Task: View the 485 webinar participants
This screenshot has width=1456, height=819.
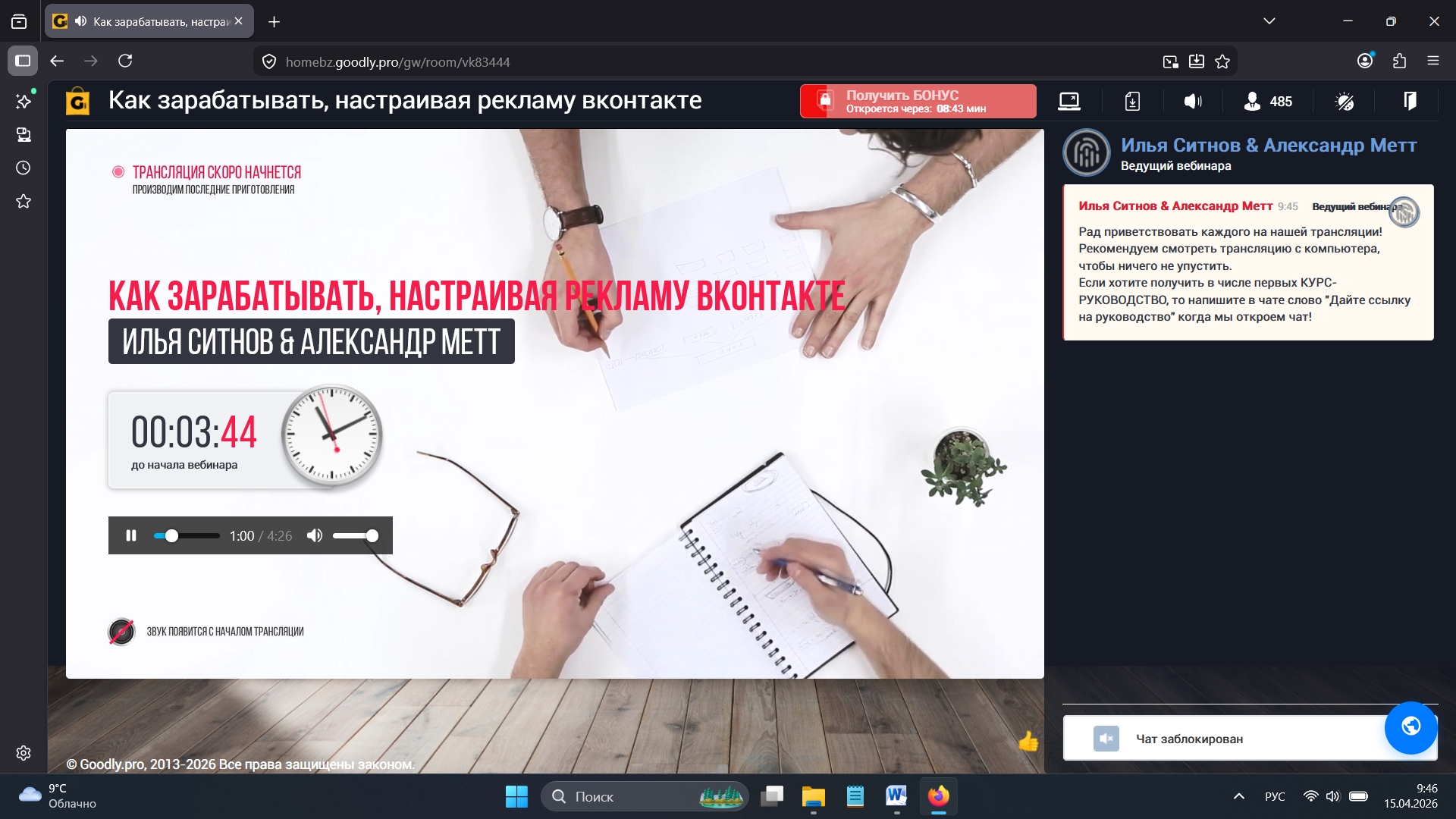Action: click(x=1266, y=101)
